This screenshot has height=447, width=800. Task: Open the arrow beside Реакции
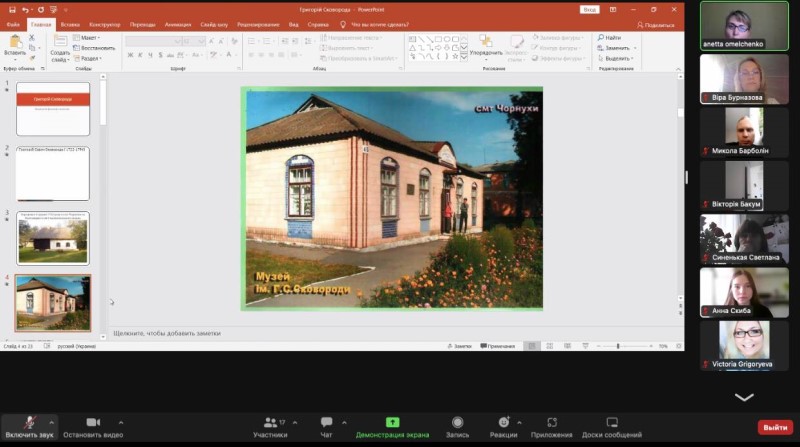[519, 423]
